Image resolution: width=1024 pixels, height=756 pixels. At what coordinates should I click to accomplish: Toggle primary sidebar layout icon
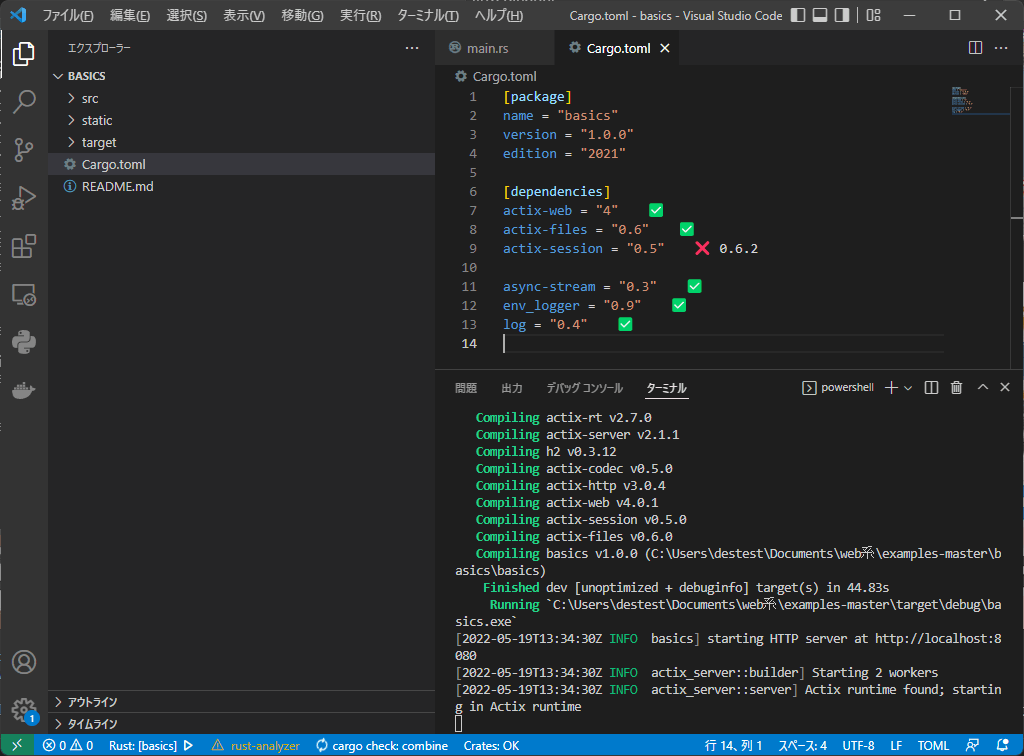click(x=798, y=15)
